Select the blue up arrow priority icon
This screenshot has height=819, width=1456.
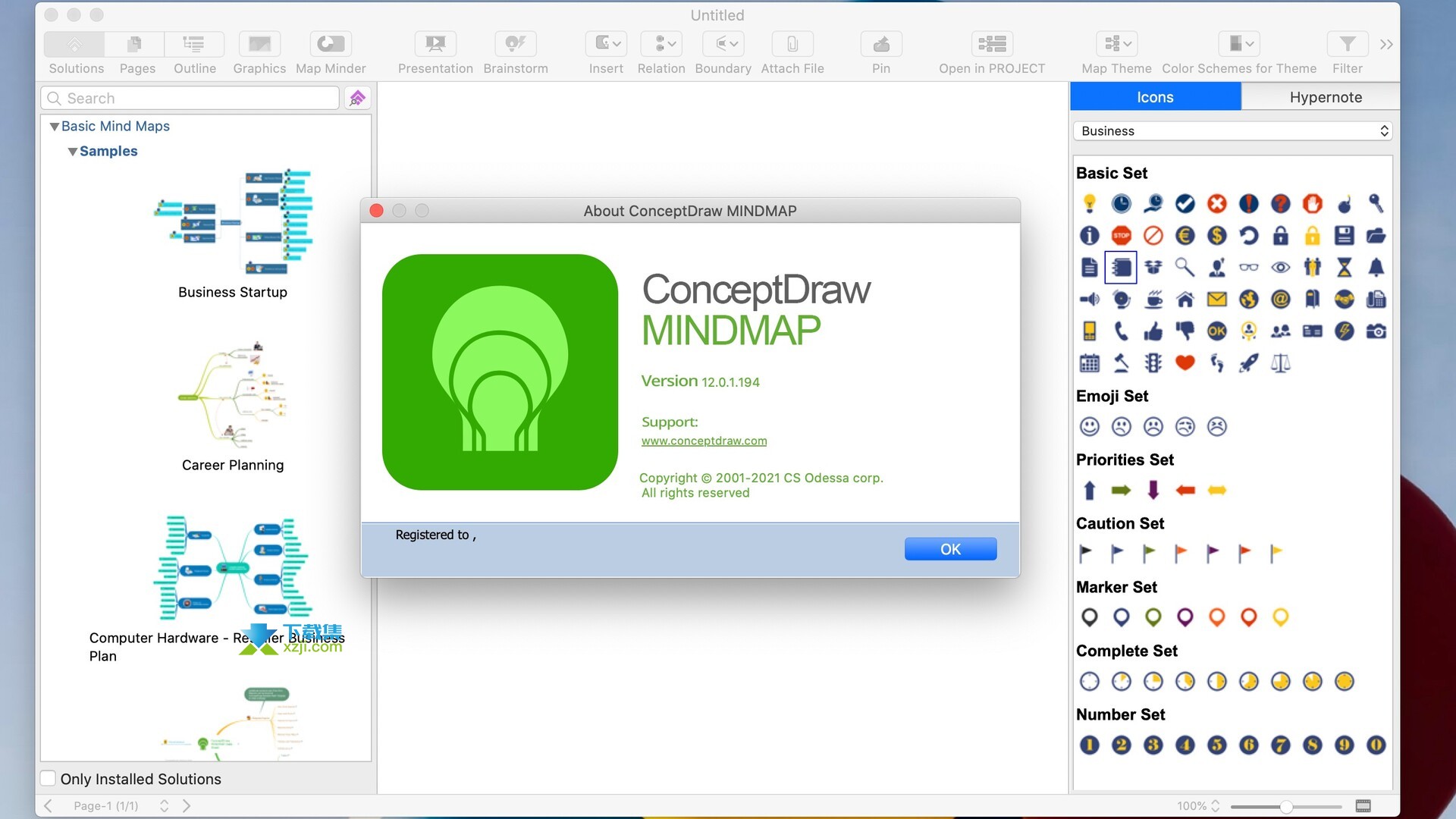pyautogui.click(x=1090, y=490)
